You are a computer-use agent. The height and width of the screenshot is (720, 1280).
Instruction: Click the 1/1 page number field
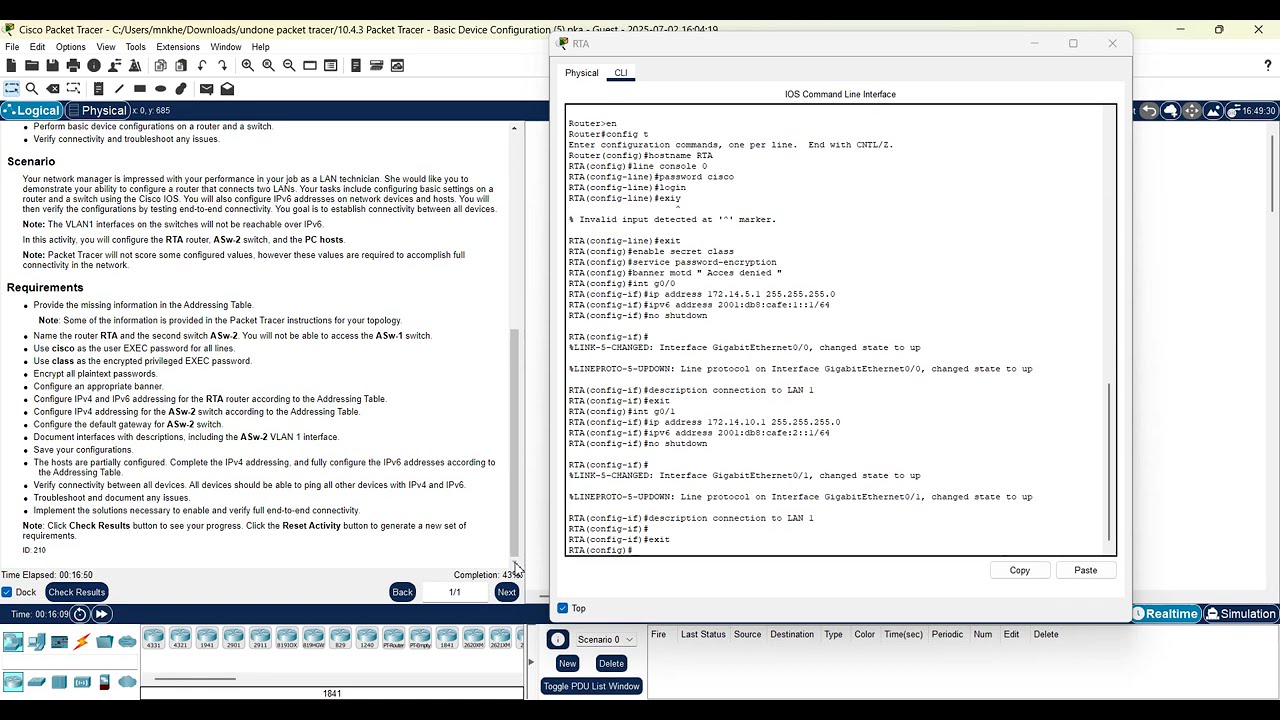tap(454, 592)
